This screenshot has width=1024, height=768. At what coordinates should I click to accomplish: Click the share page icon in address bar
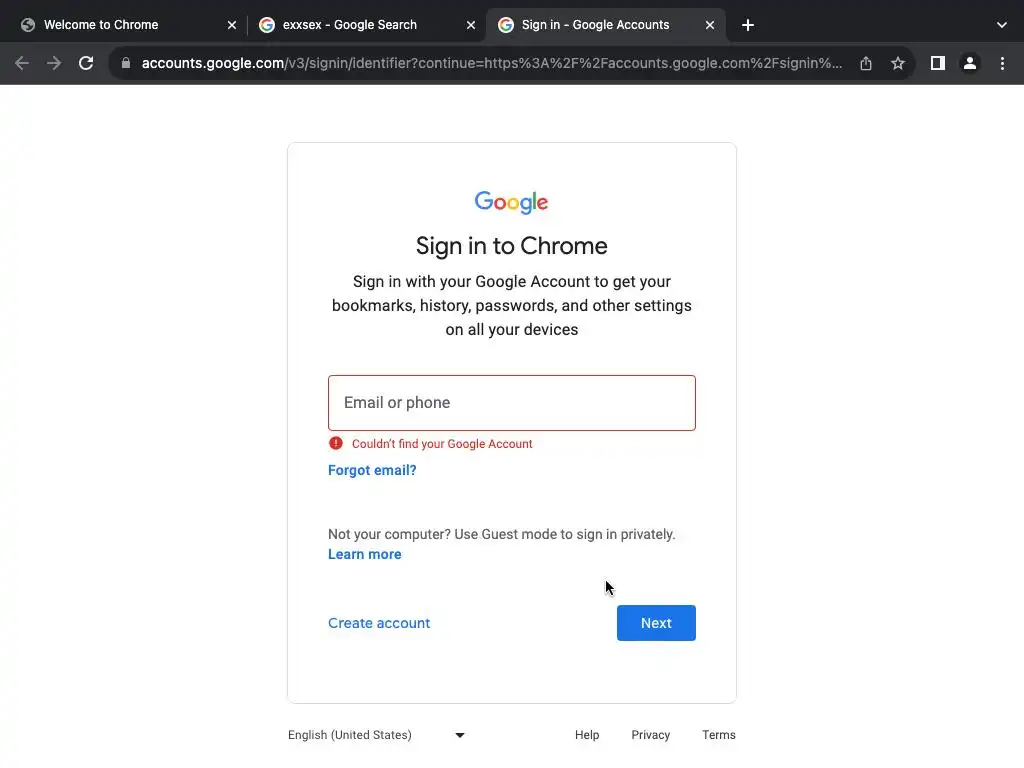pyautogui.click(x=866, y=63)
